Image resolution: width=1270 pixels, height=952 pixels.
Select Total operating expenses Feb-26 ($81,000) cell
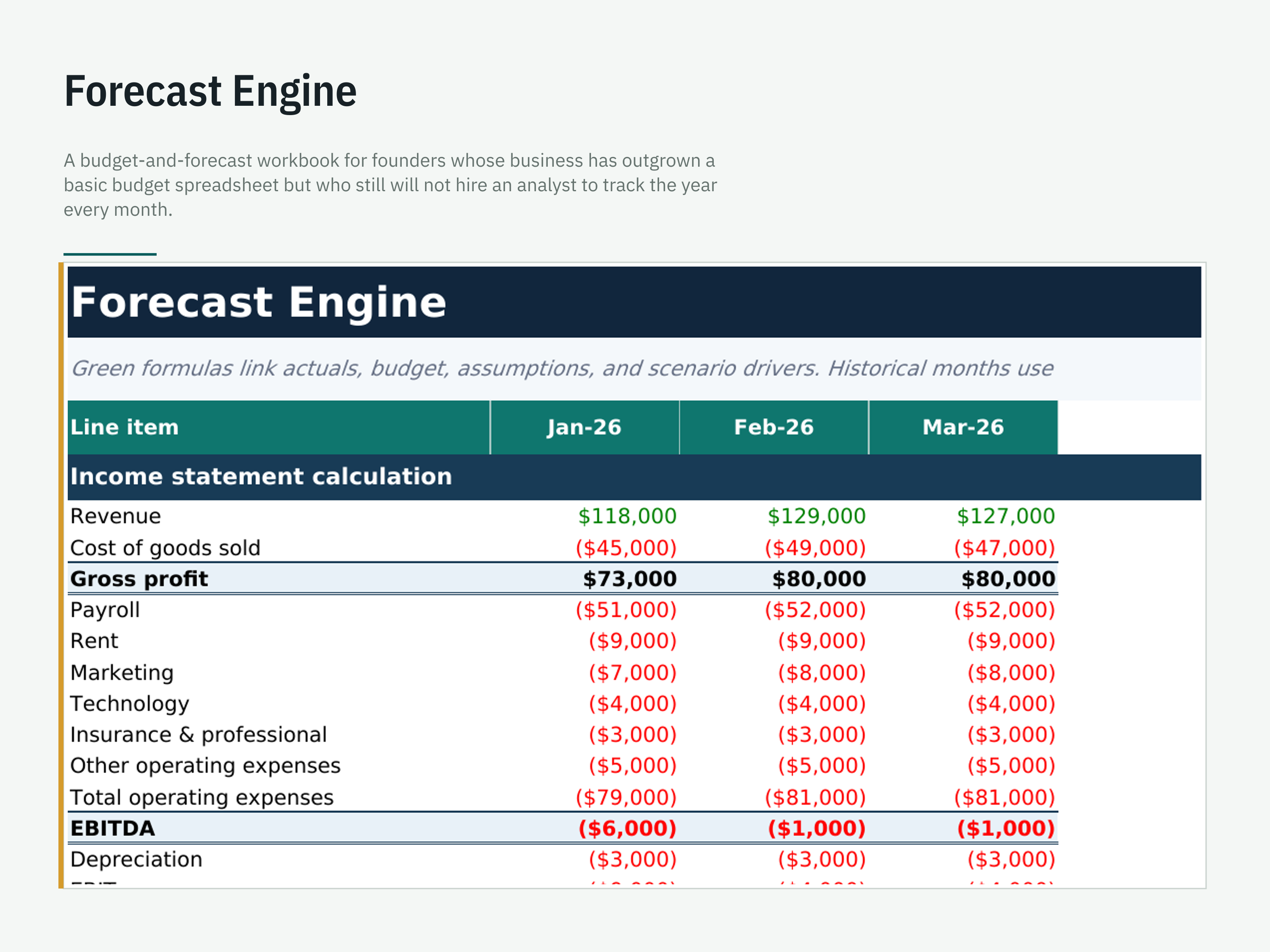(815, 798)
